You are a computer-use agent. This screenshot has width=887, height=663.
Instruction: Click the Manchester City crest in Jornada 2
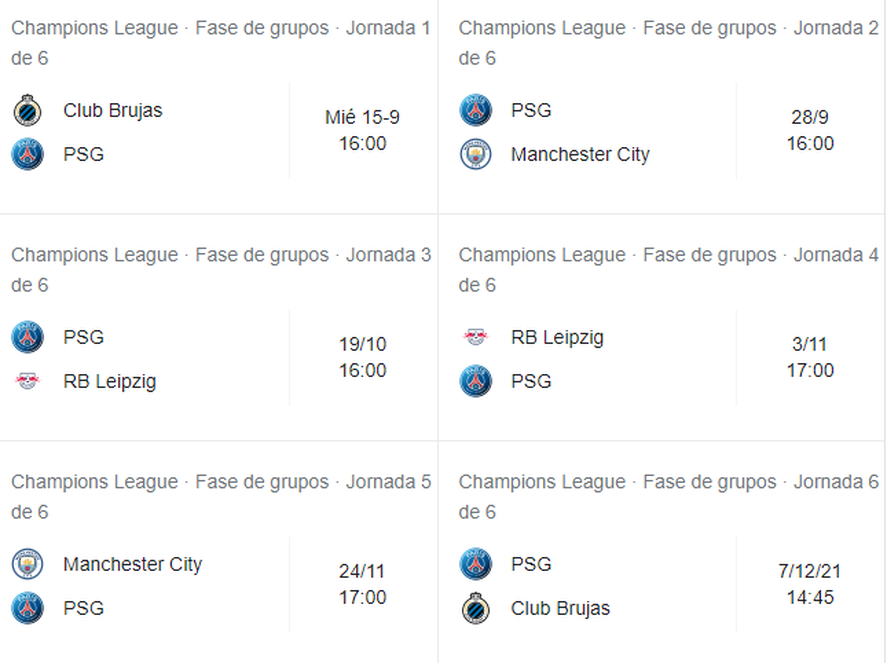click(x=476, y=155)
